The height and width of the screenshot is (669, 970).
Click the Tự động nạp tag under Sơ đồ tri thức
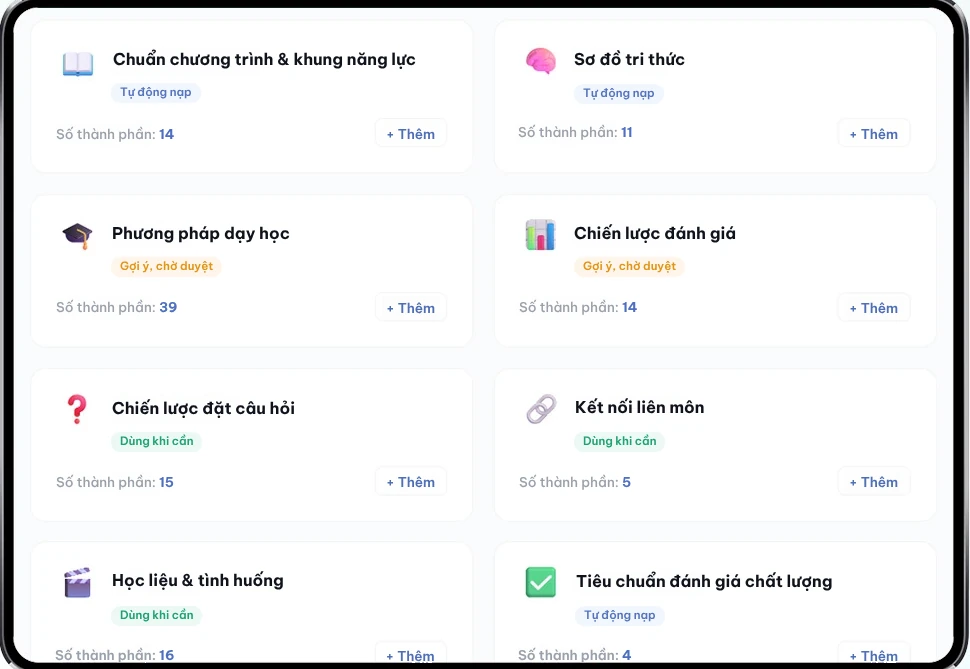(619, 93)
